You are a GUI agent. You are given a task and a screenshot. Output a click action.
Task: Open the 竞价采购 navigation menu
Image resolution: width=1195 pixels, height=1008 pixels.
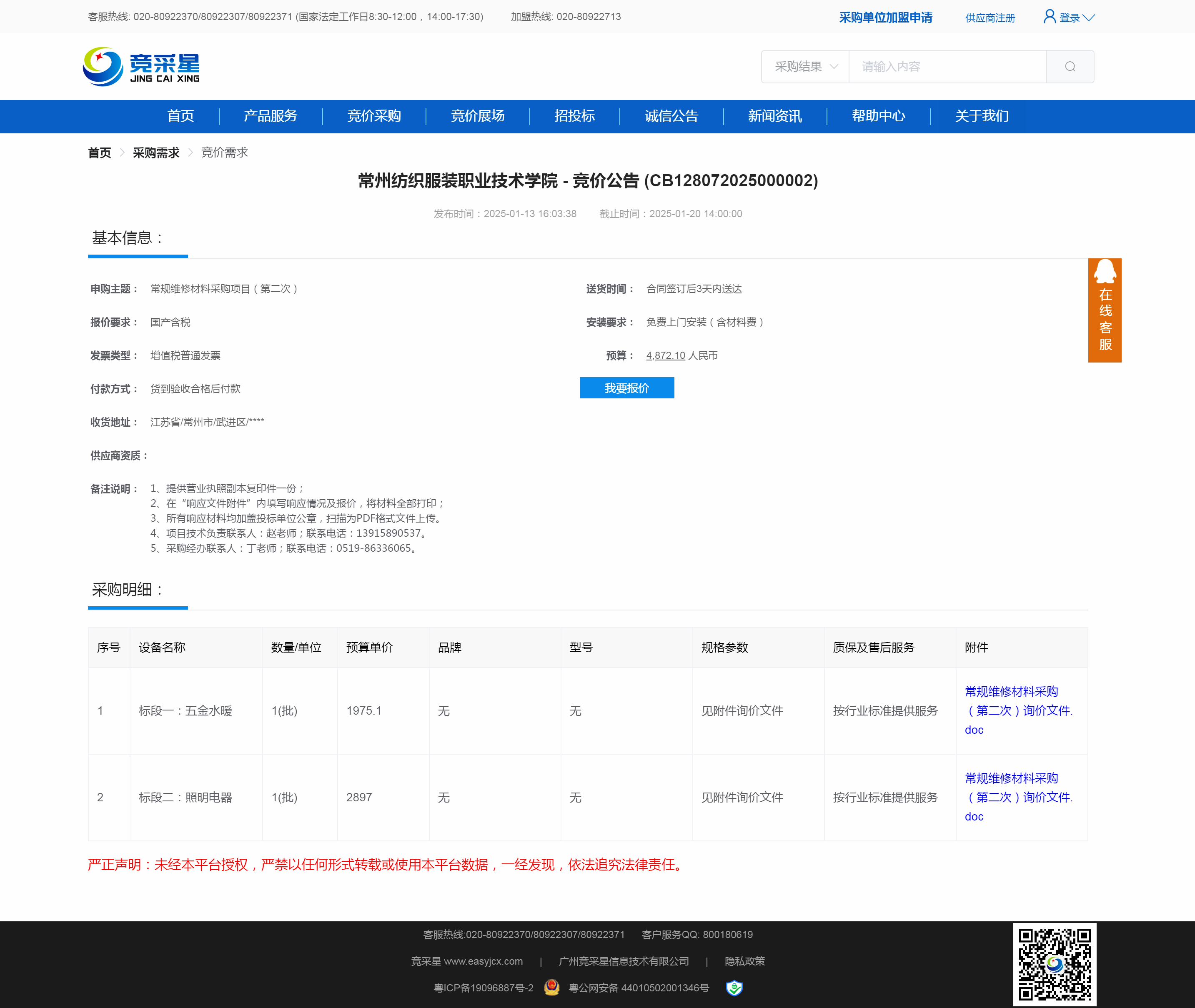point(374,116)
